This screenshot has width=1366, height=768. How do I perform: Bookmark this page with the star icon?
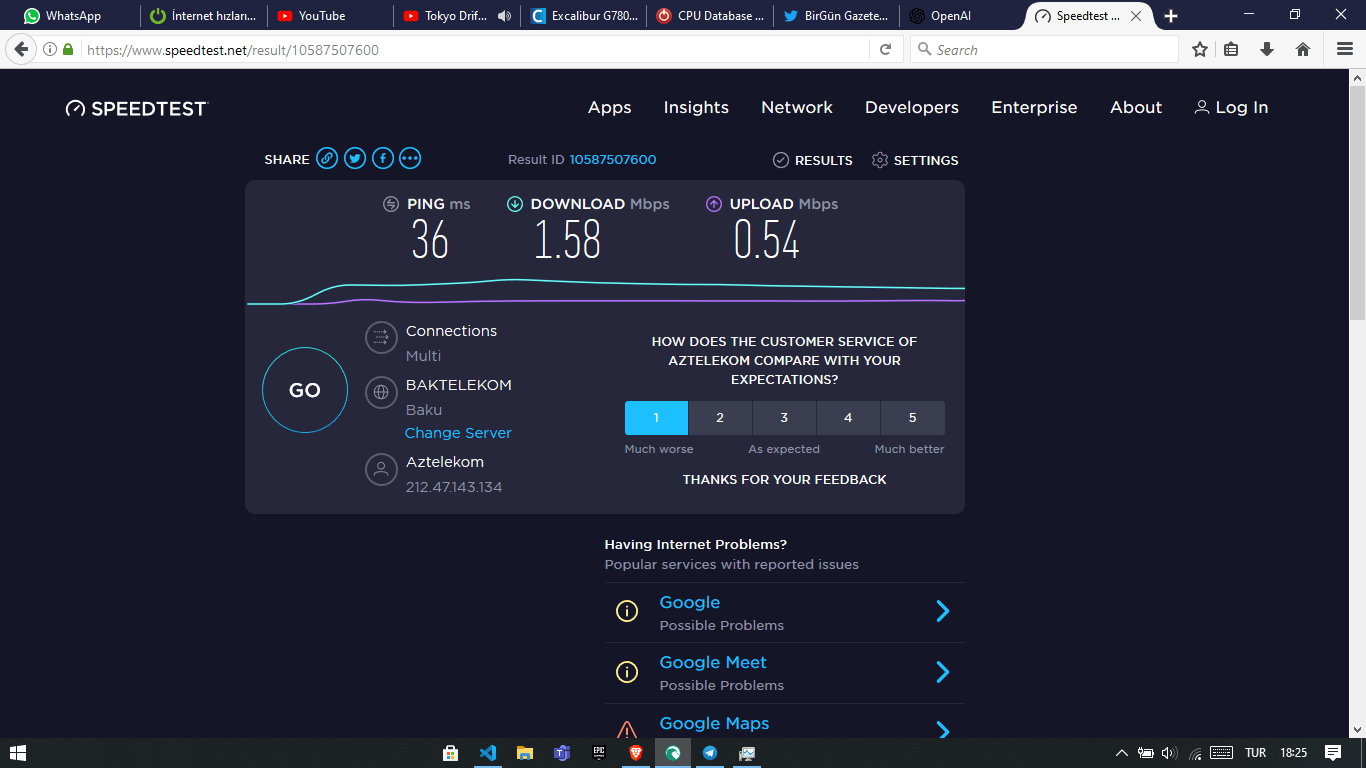1200,49
